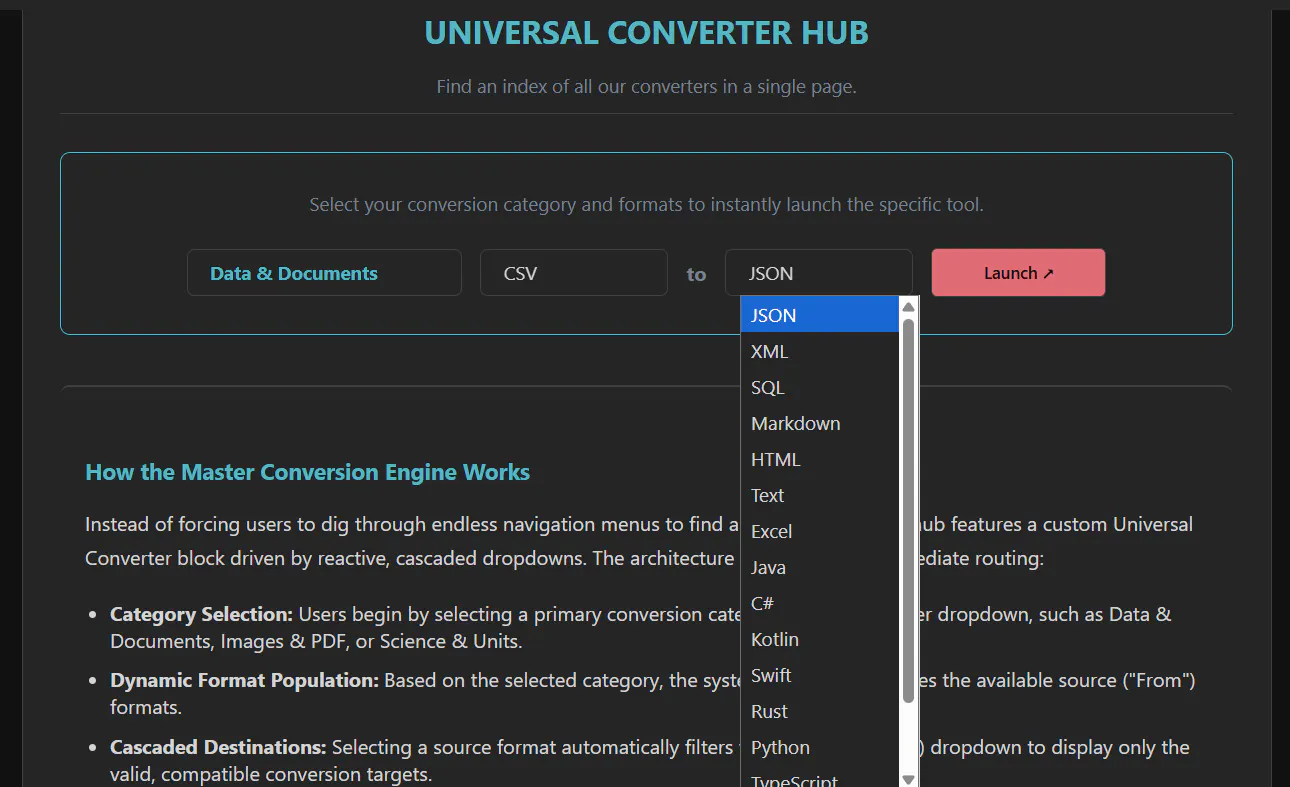1290x787 pixels.
Task: Pick Excel as the destination format
Action: coord(820,531)
